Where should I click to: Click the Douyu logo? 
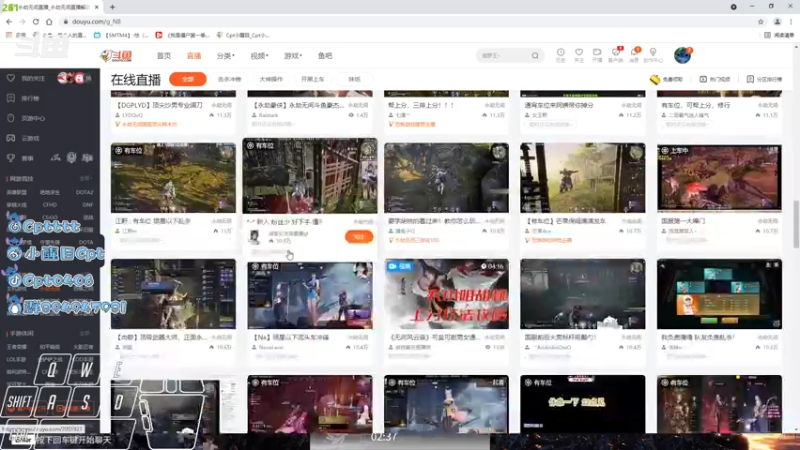pos(116,56)
